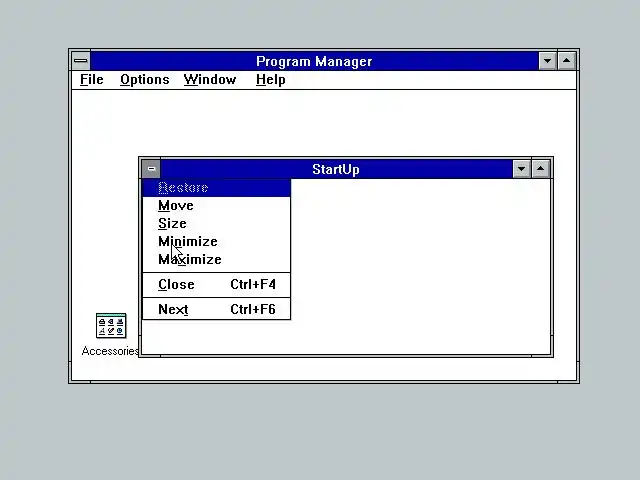Click the Program Manager title bar

coord(314,61)
